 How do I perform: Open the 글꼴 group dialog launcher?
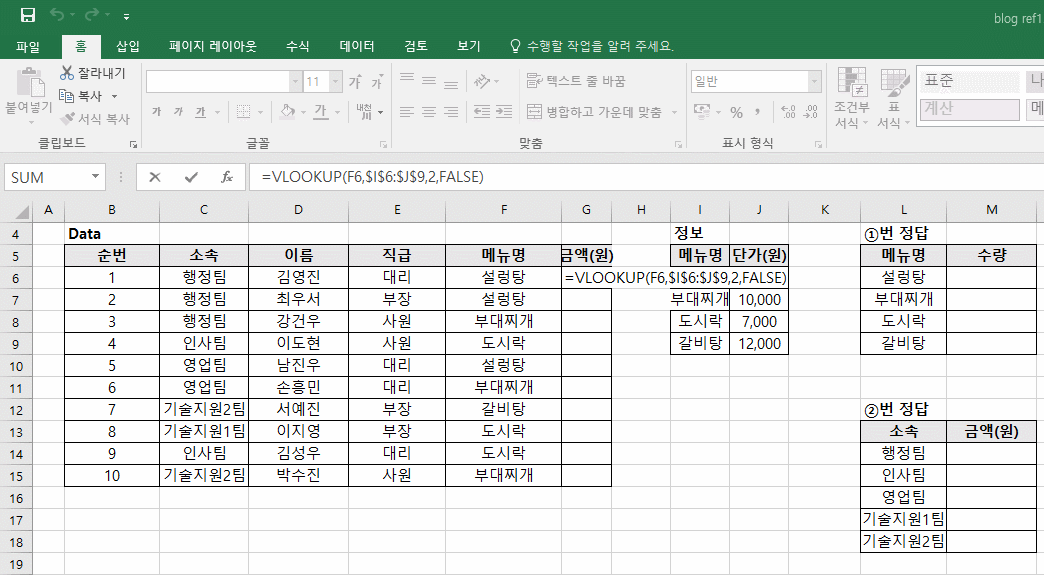384,144
